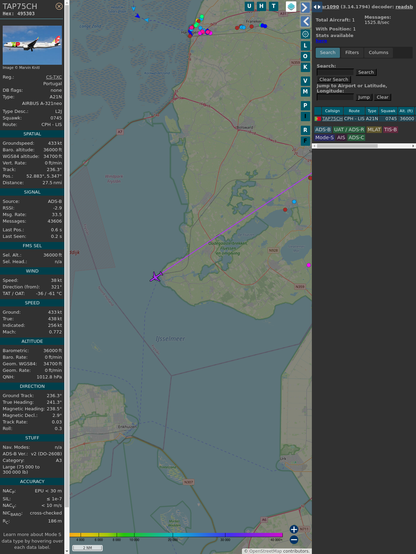Screen dimensions: 416x554
Task: Close the TAP75CH info panel
Action: pos(59,6)
